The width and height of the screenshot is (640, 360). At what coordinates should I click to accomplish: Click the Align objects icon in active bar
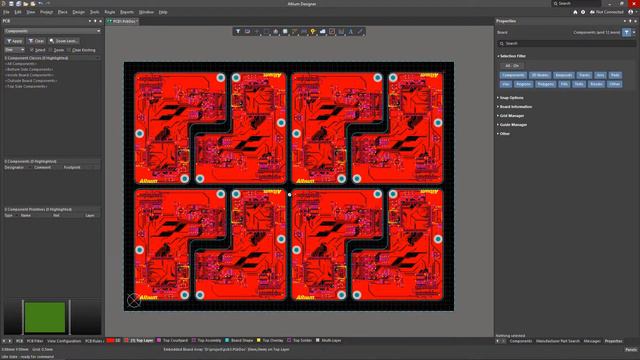click(276, 31)
